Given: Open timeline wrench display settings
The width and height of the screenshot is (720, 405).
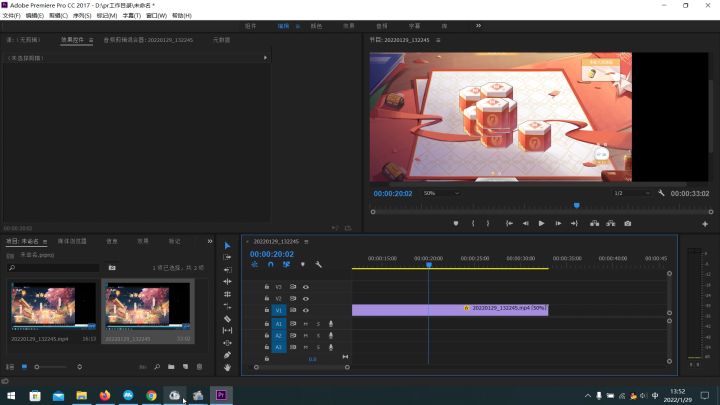Looking at the screenshot, I should [318, 264].
